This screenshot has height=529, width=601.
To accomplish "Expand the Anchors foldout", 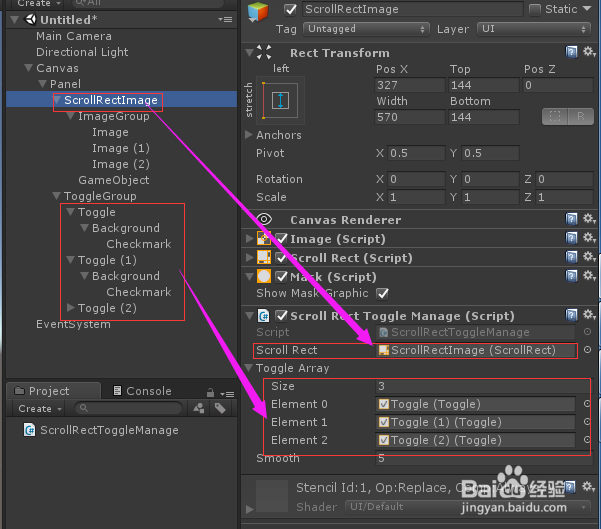I will click(249, 135).
